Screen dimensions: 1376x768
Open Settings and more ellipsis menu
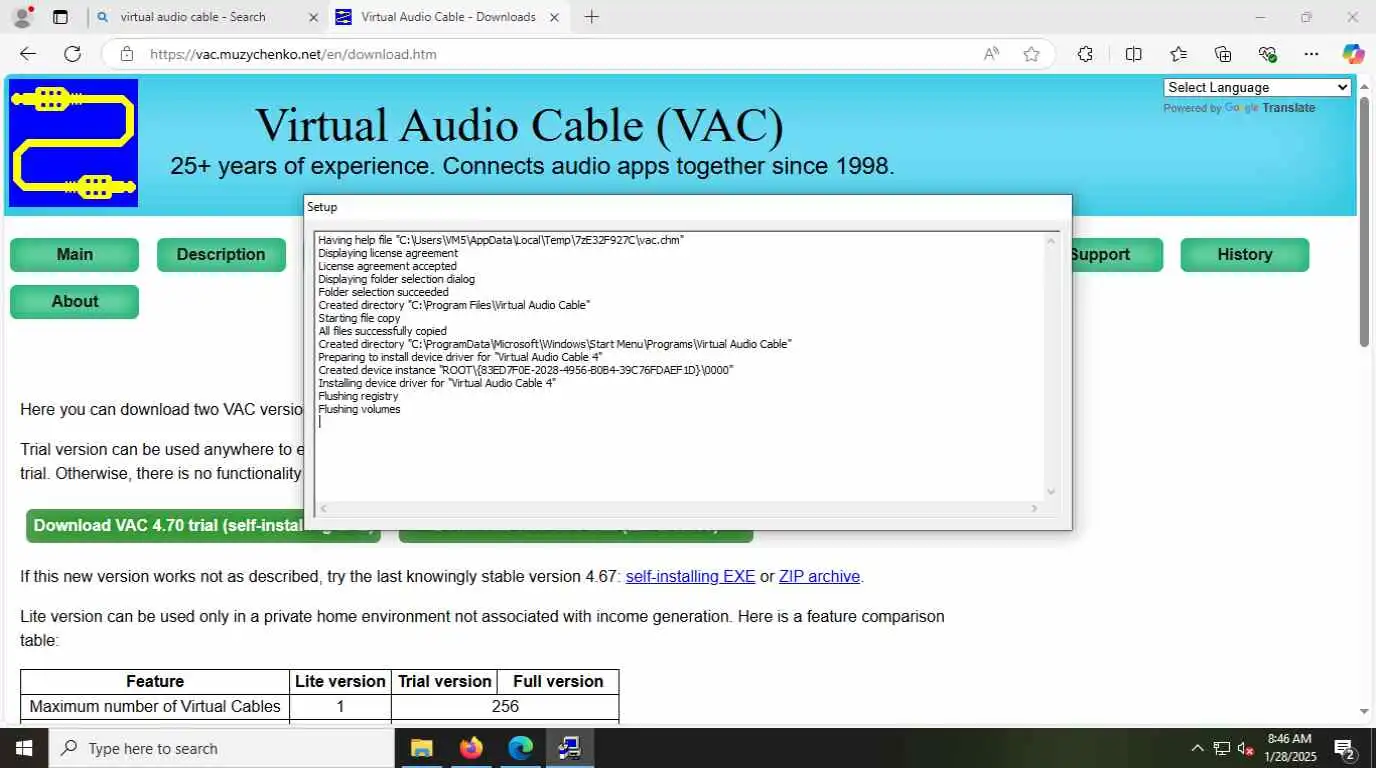point(1311,54)
